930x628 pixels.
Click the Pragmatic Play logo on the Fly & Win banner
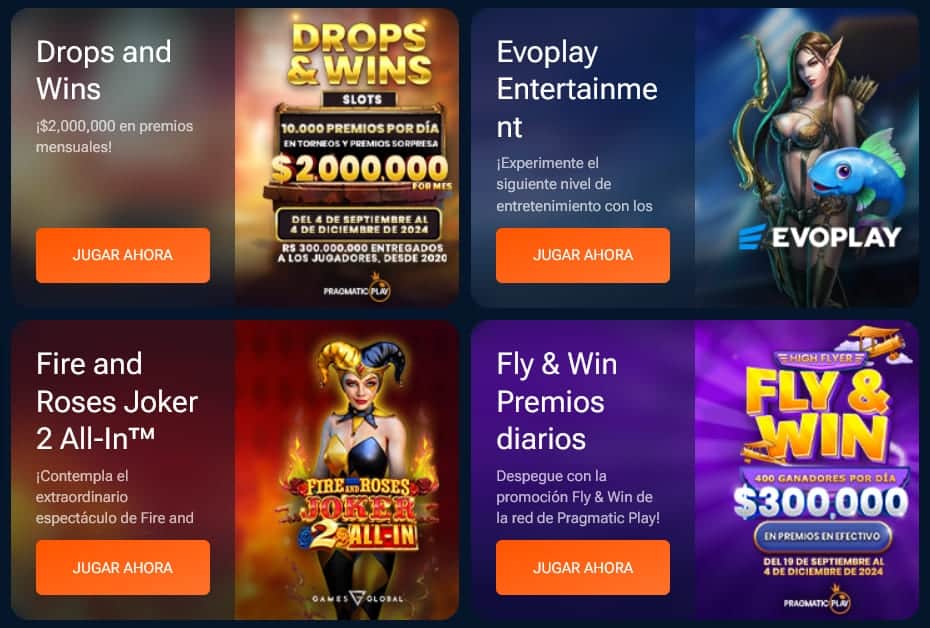tap(818, 601)
